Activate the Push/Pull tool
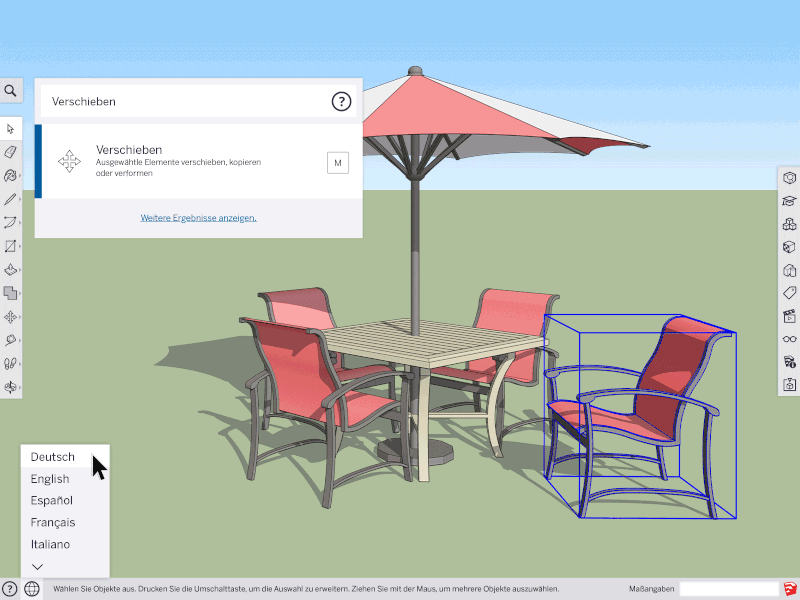This screenshot has height=600, width=800. 10,270
